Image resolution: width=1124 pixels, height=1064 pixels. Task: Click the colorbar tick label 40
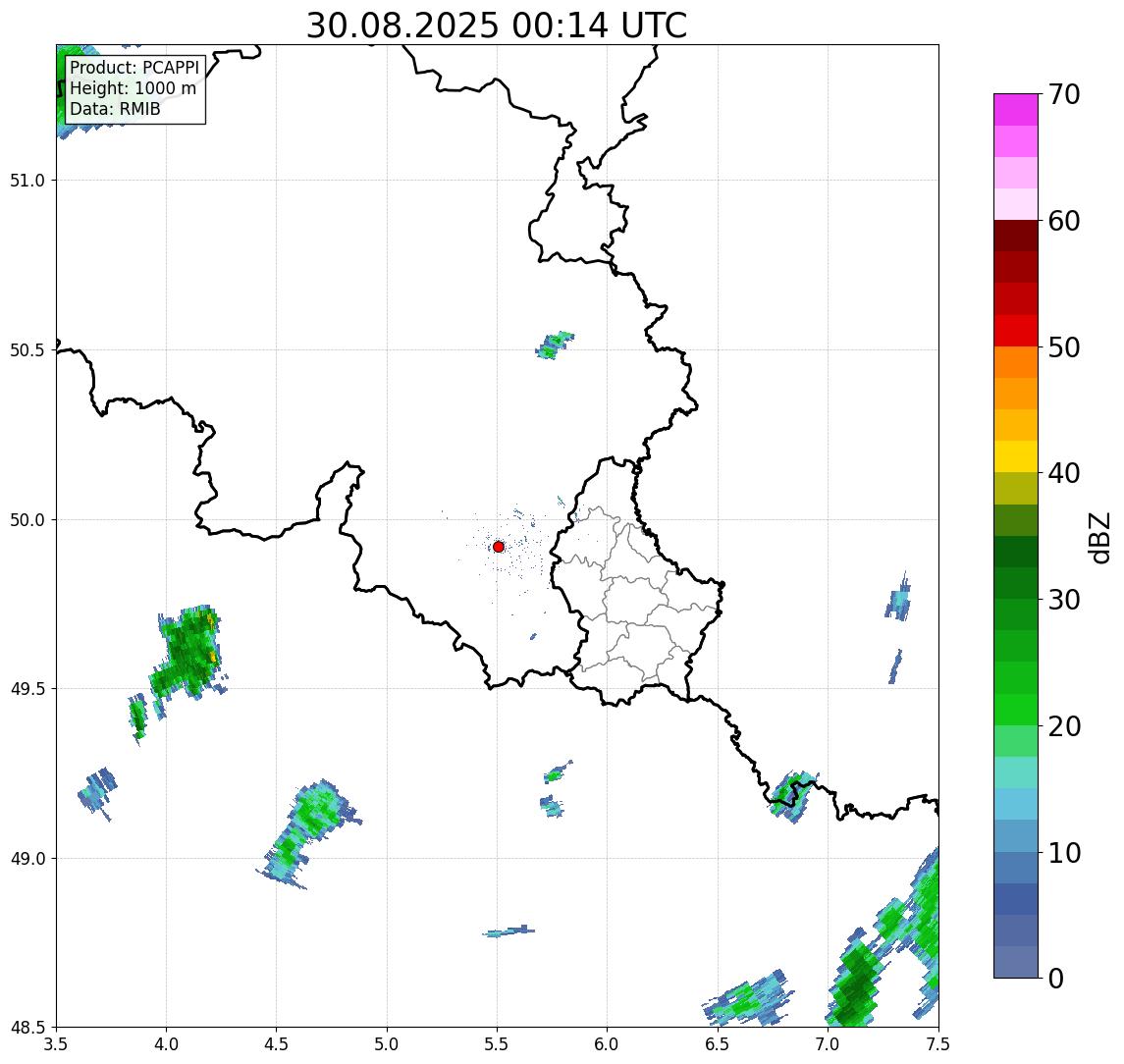click(x=1063, y=473)
